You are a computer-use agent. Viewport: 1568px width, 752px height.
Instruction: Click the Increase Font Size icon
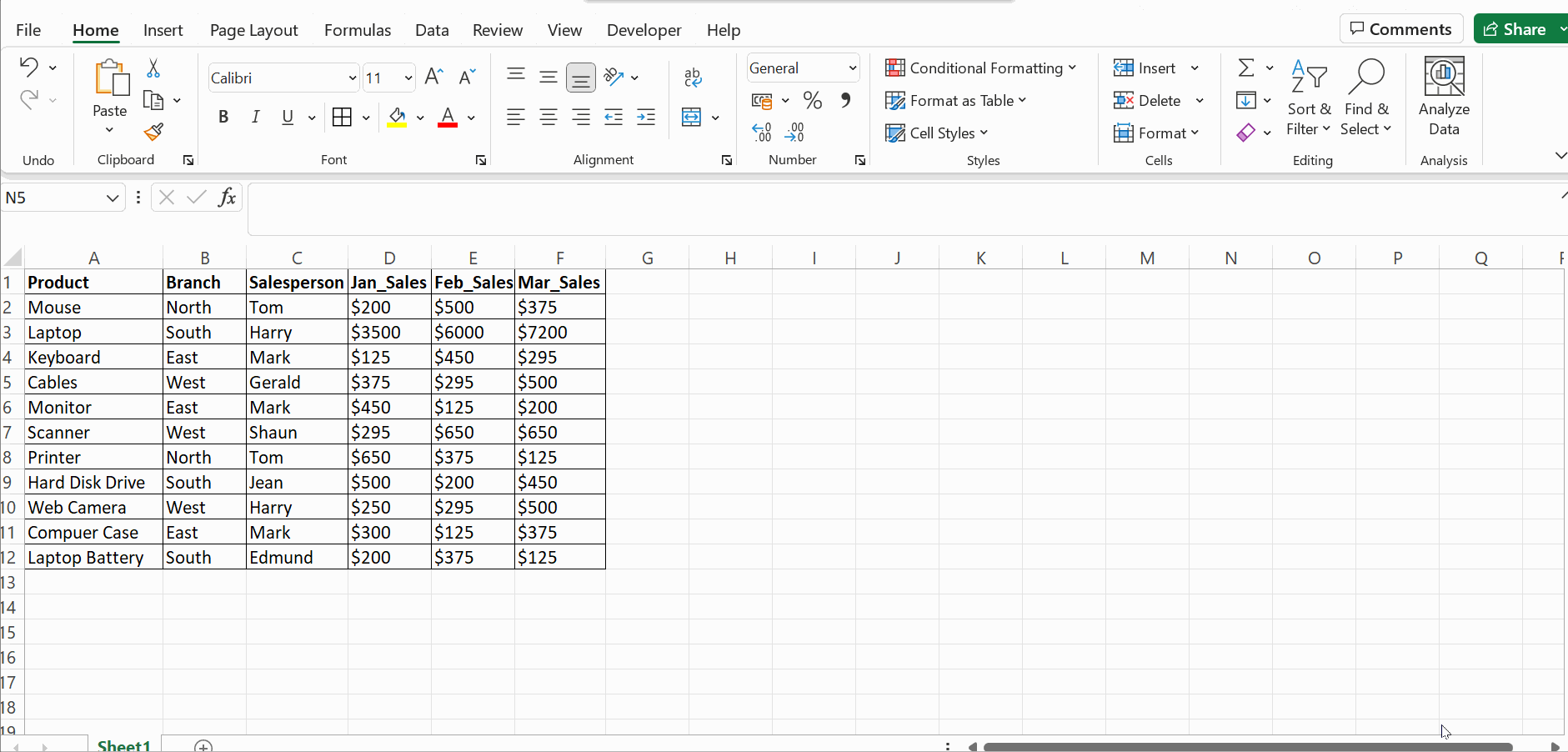click(x=432, y=77)
